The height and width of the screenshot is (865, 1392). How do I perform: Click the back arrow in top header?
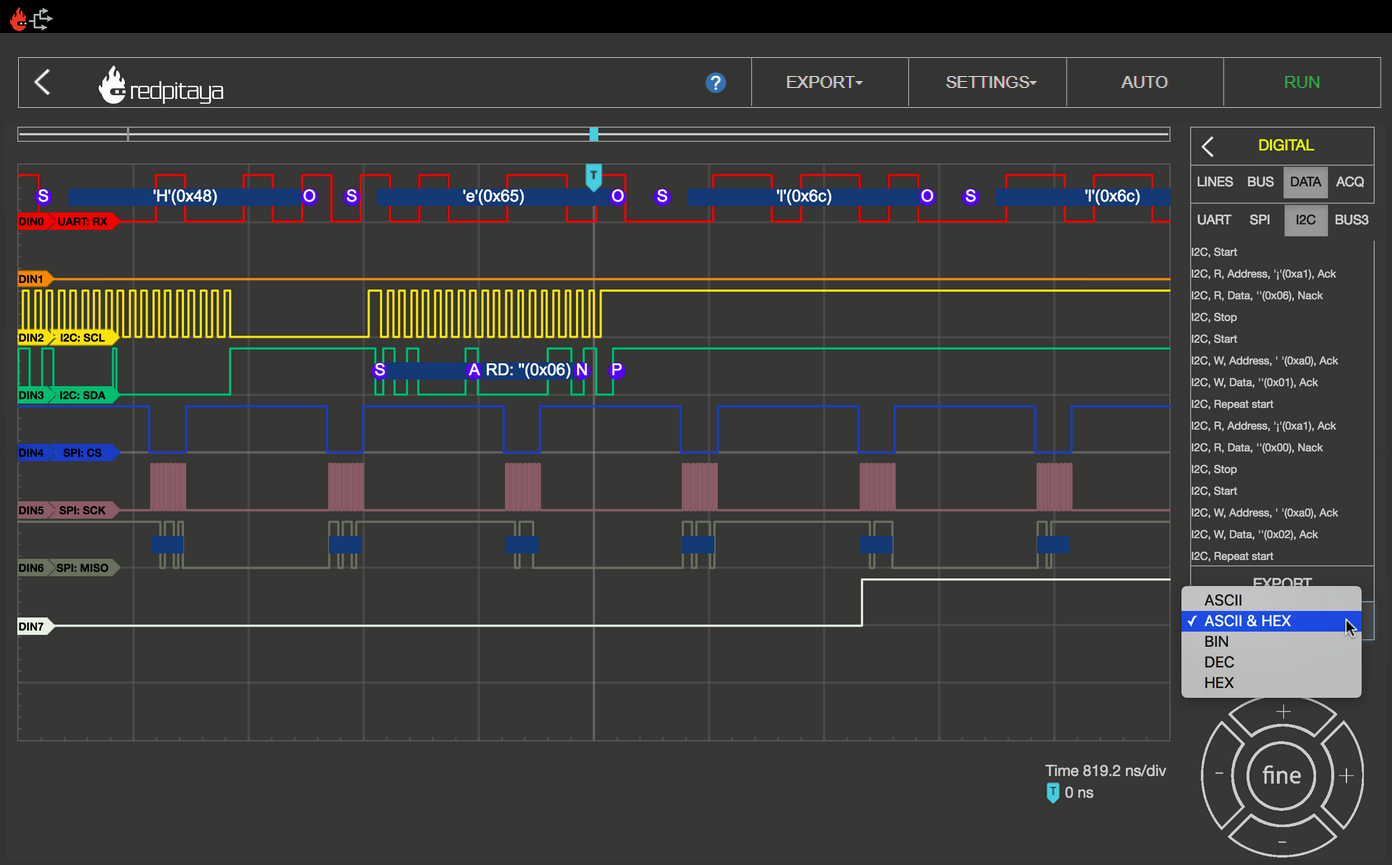[42, 82]
